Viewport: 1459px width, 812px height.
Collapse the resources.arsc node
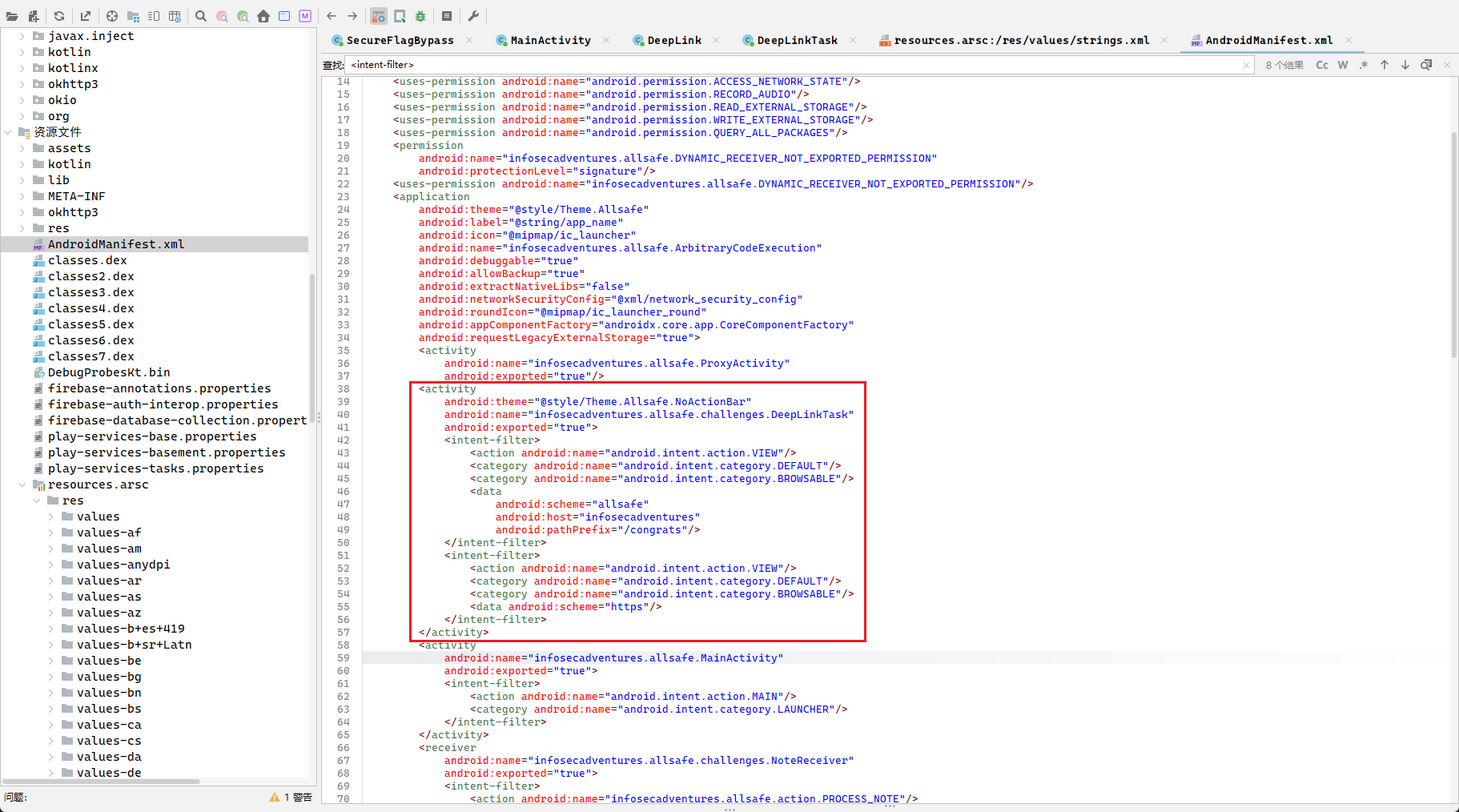coord(22,484)
